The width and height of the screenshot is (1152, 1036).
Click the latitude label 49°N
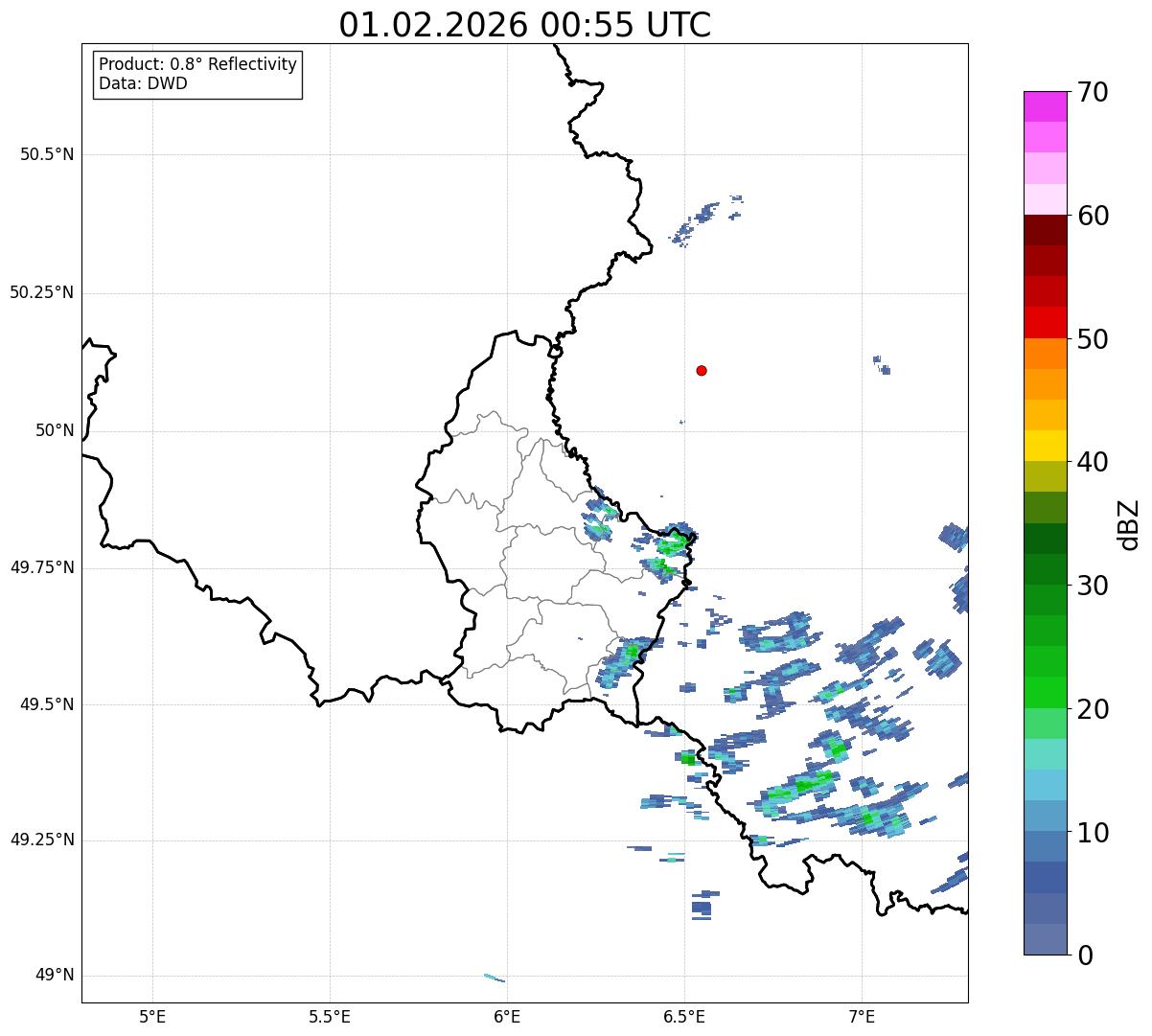pos(55,976)
